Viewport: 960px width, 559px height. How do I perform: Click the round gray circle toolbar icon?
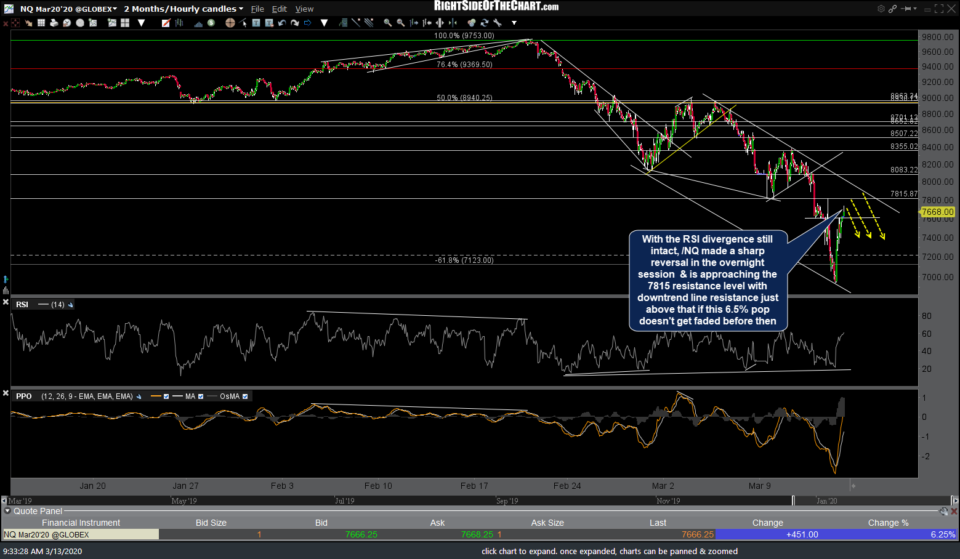click(80, 23)
